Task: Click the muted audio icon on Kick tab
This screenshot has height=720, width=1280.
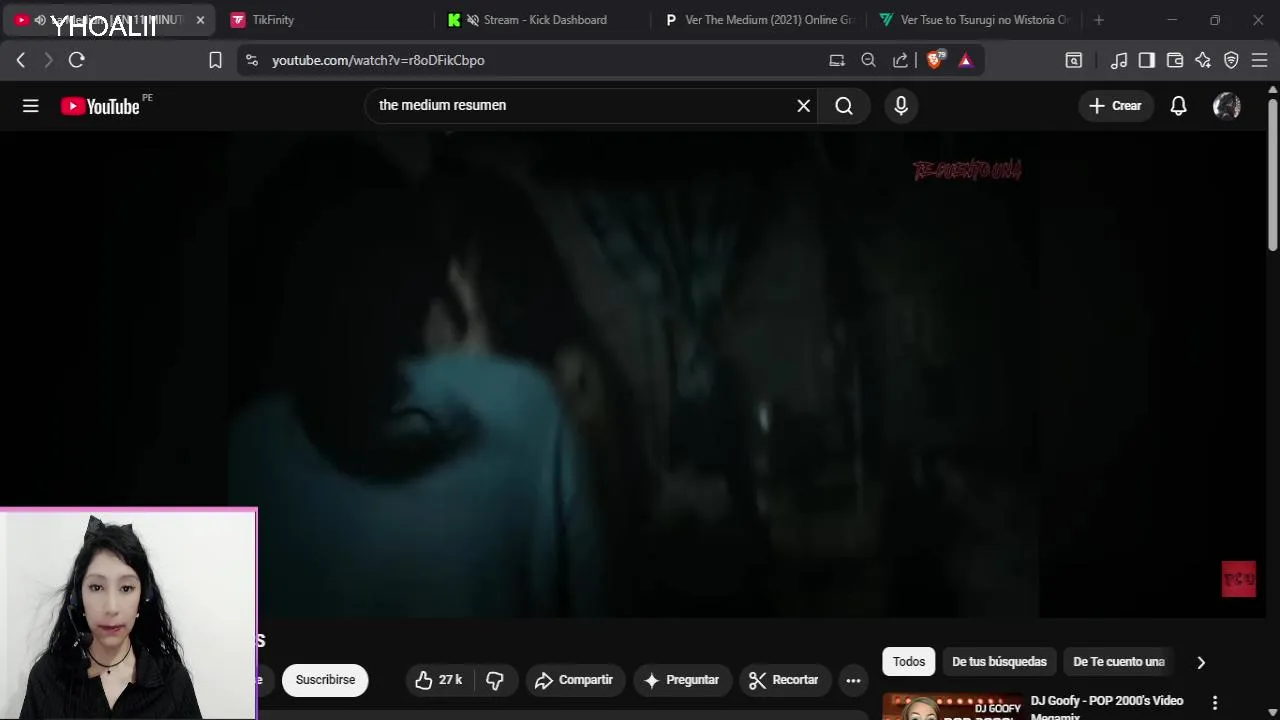Action: tap(473, 20)
